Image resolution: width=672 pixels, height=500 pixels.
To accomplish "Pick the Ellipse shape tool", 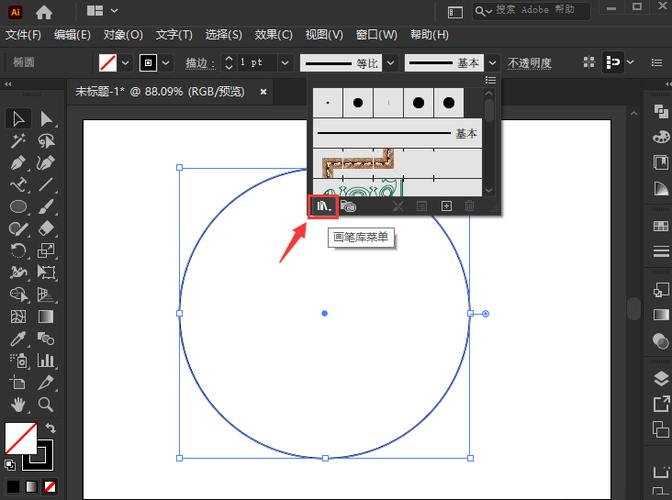I will pos(18,207).
